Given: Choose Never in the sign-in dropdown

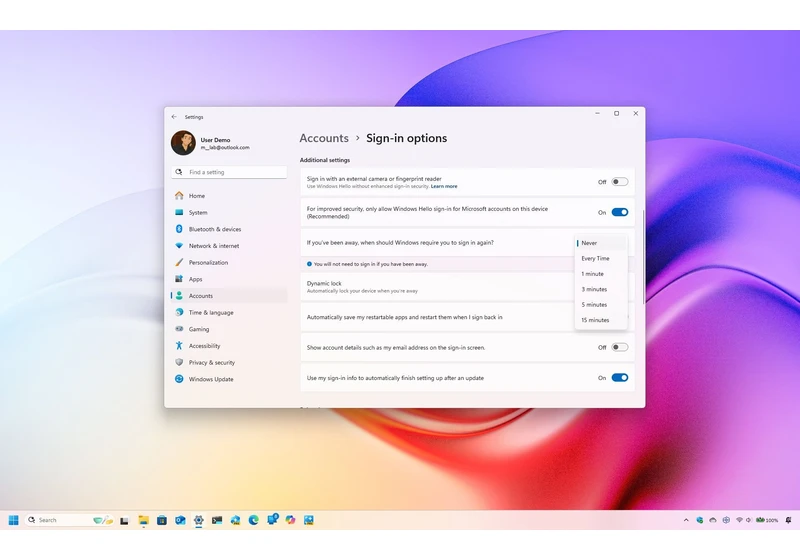Looking at the screenshot, I should (601, 243).
